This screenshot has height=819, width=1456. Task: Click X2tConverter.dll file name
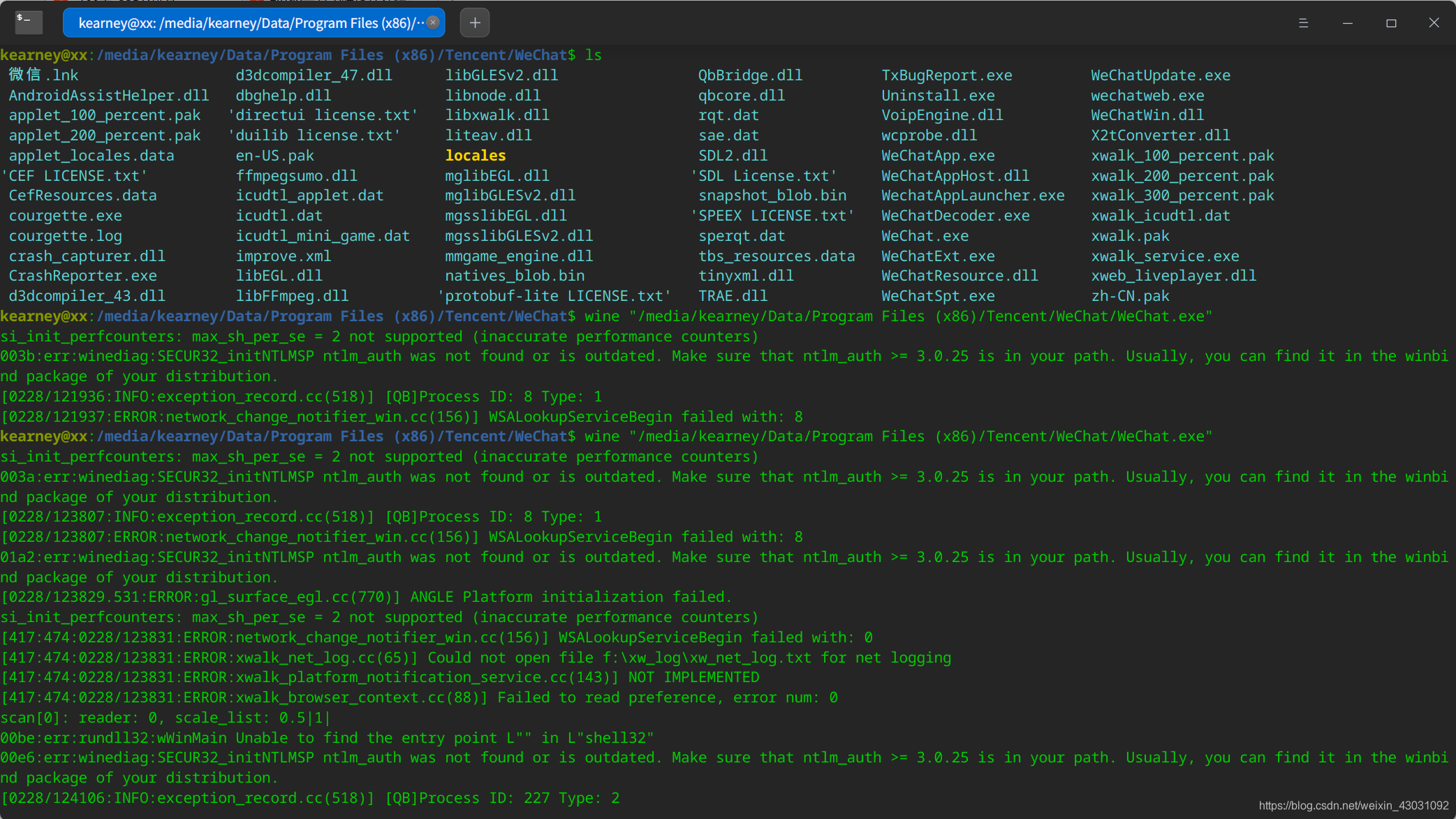[x=1161, y=135]
